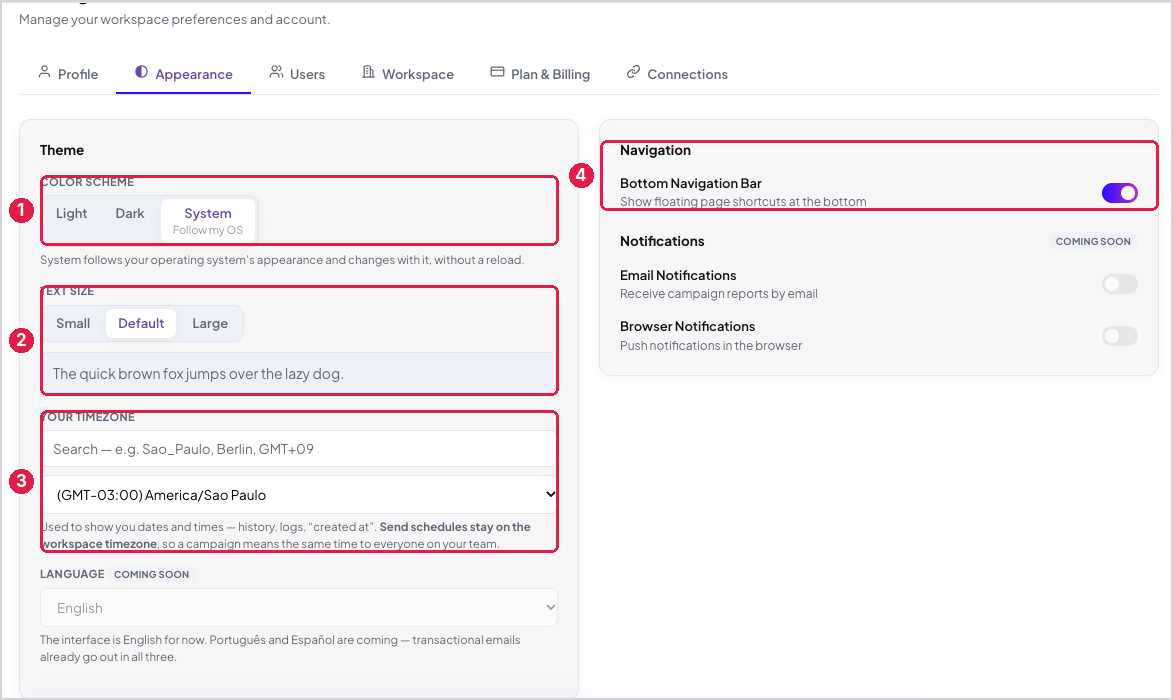This screenshot has width=1173, height=700.
Task: Select the Light color scheme
Action: click(72, 214)
